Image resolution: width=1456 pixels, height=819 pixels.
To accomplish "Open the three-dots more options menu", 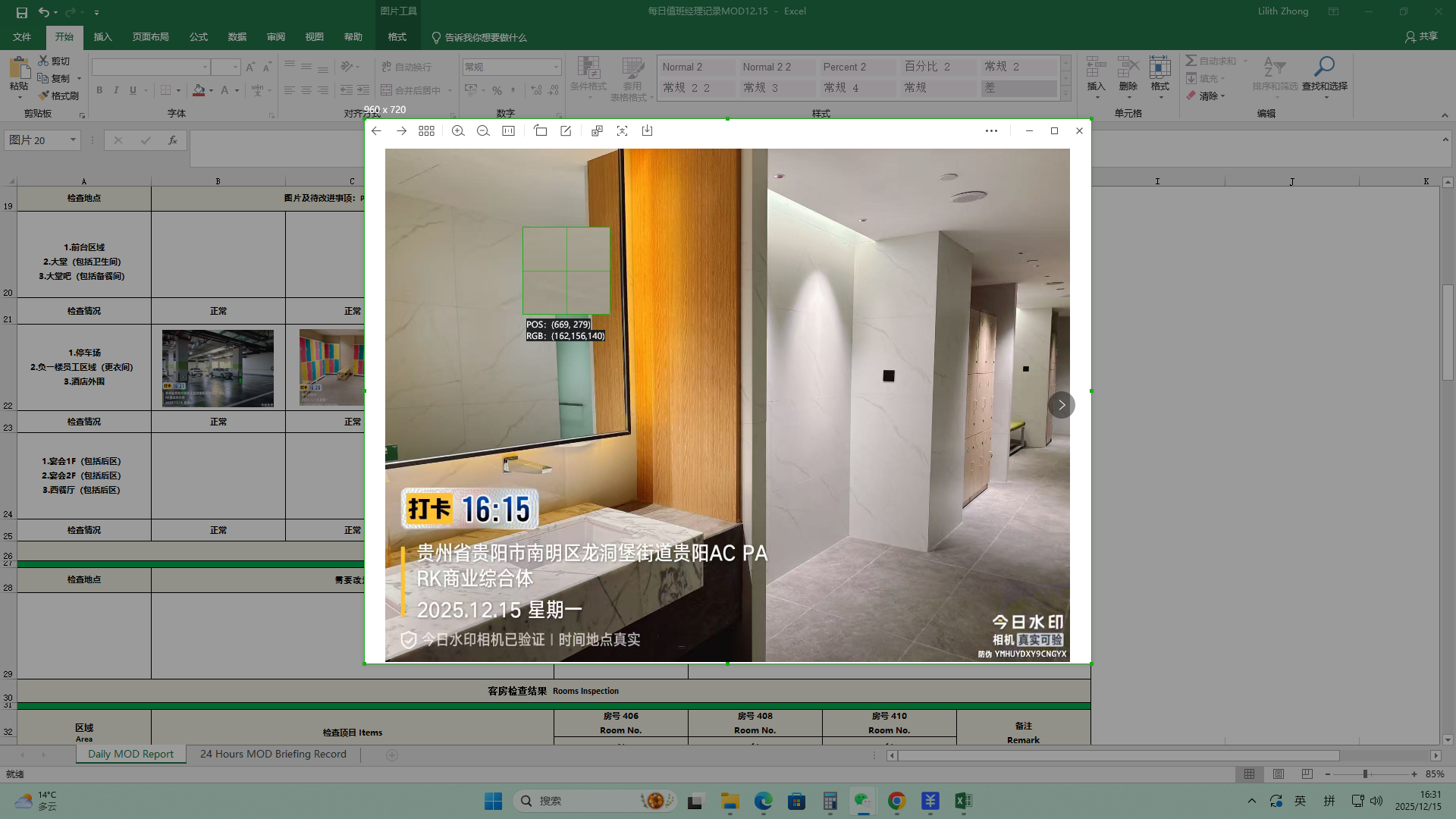I will (991, 131).
